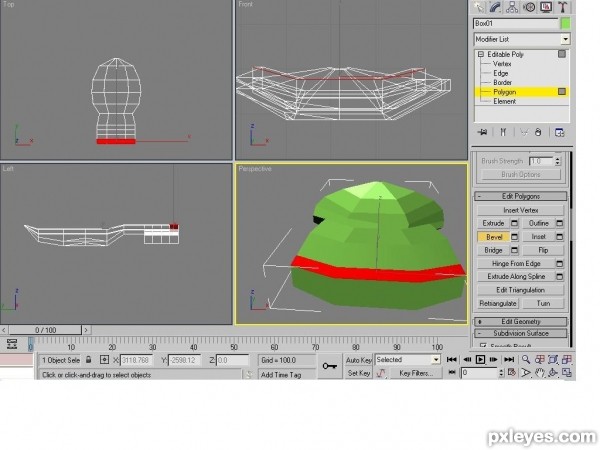Open Time Configuration icon
600x450 pixels.
tap(511, 372)
